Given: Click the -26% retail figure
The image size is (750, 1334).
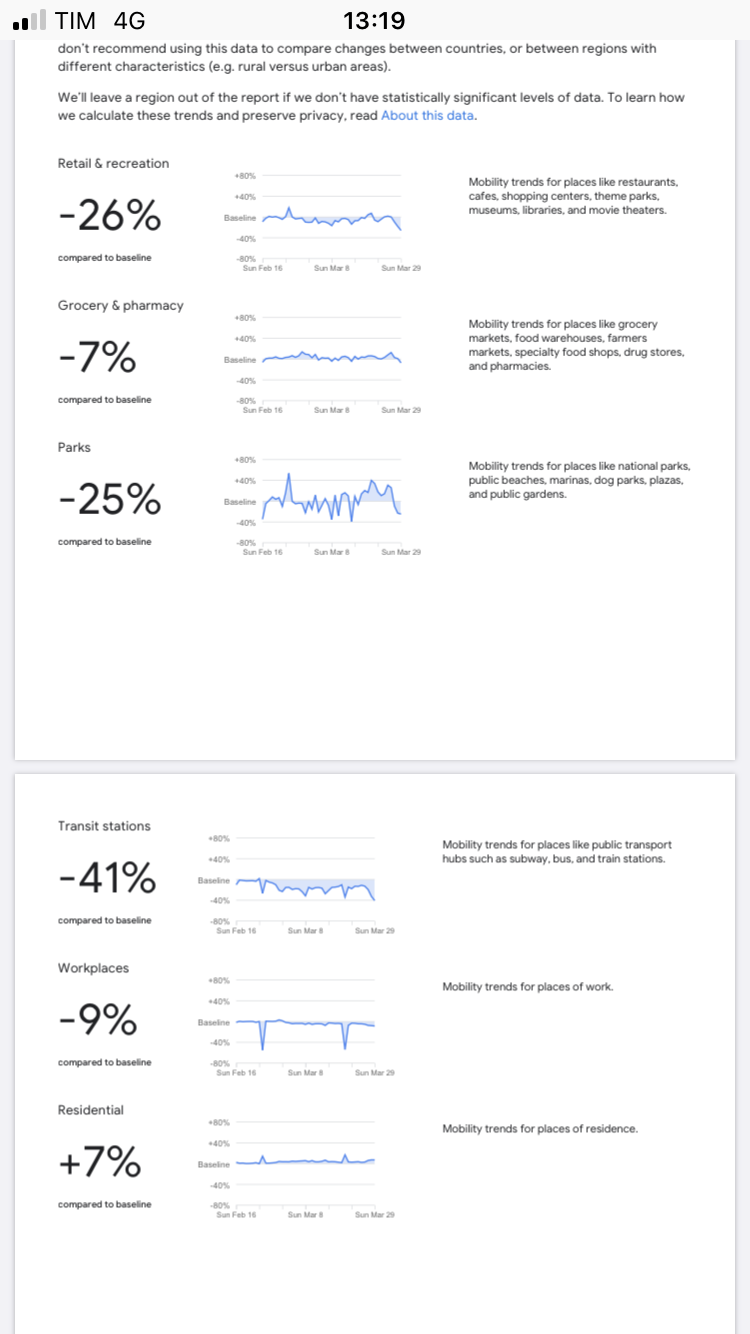Looking at the screenshot, I should (110, 215).
